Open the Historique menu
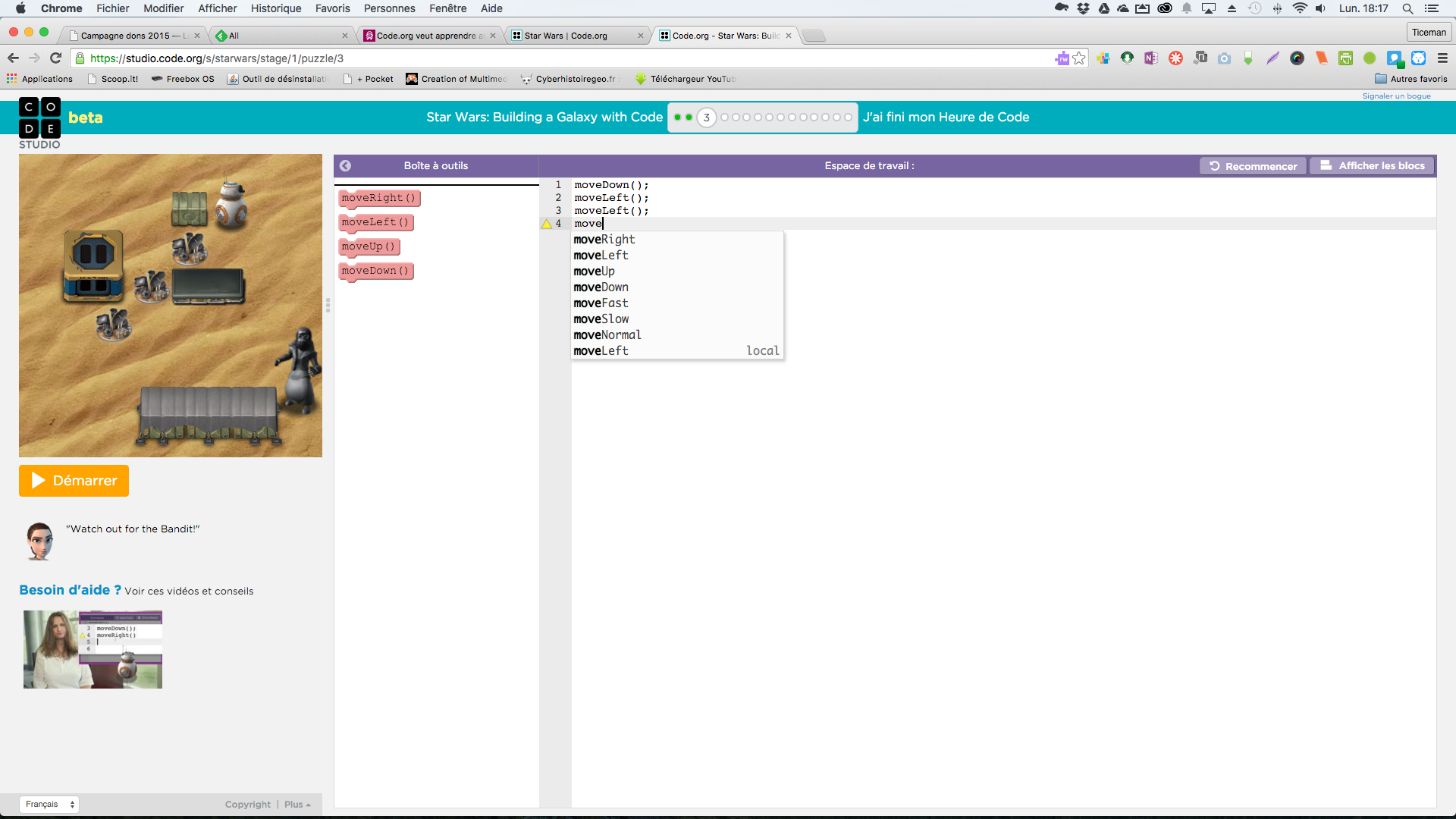 (x=276, y=8)
